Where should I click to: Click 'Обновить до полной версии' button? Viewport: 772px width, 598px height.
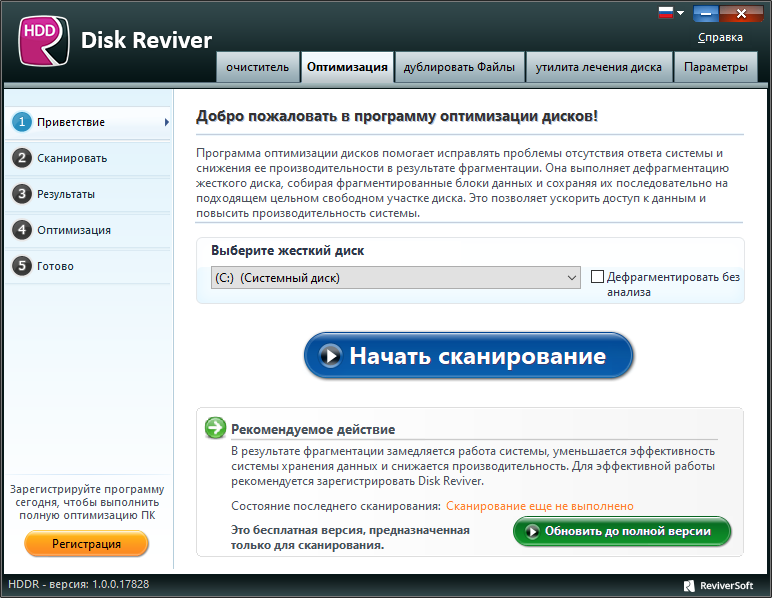pyautogui.click(x=622, y=531)
